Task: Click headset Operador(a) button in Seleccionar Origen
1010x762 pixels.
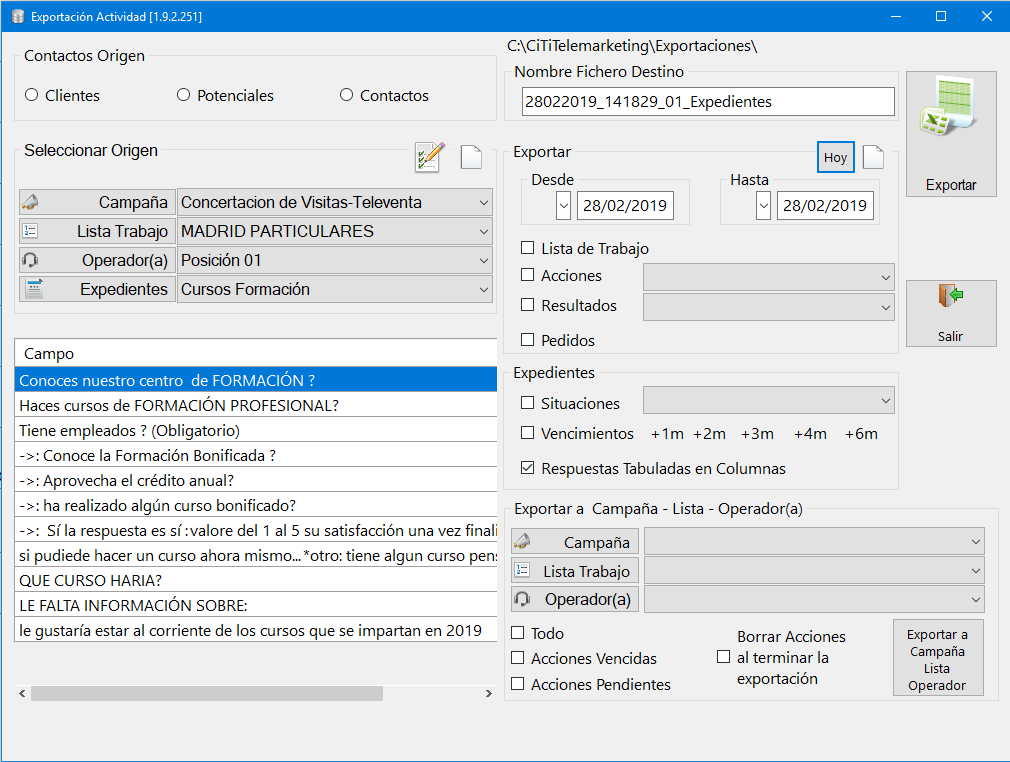Action: point(97,260)
